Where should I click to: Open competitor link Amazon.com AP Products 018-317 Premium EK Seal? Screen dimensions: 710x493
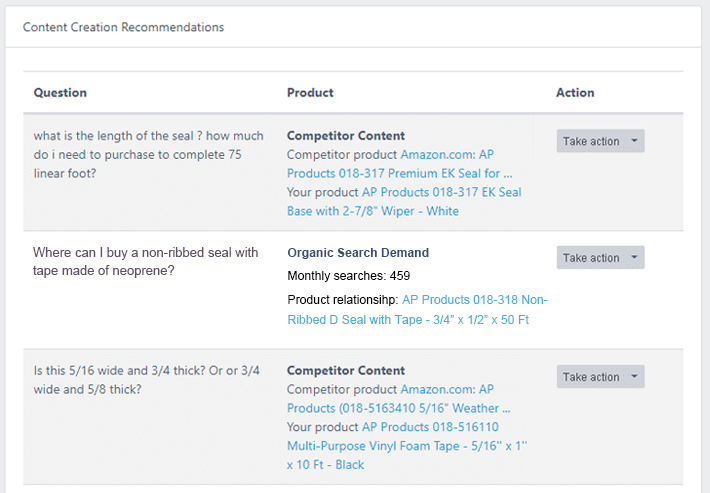pos(399,164)
